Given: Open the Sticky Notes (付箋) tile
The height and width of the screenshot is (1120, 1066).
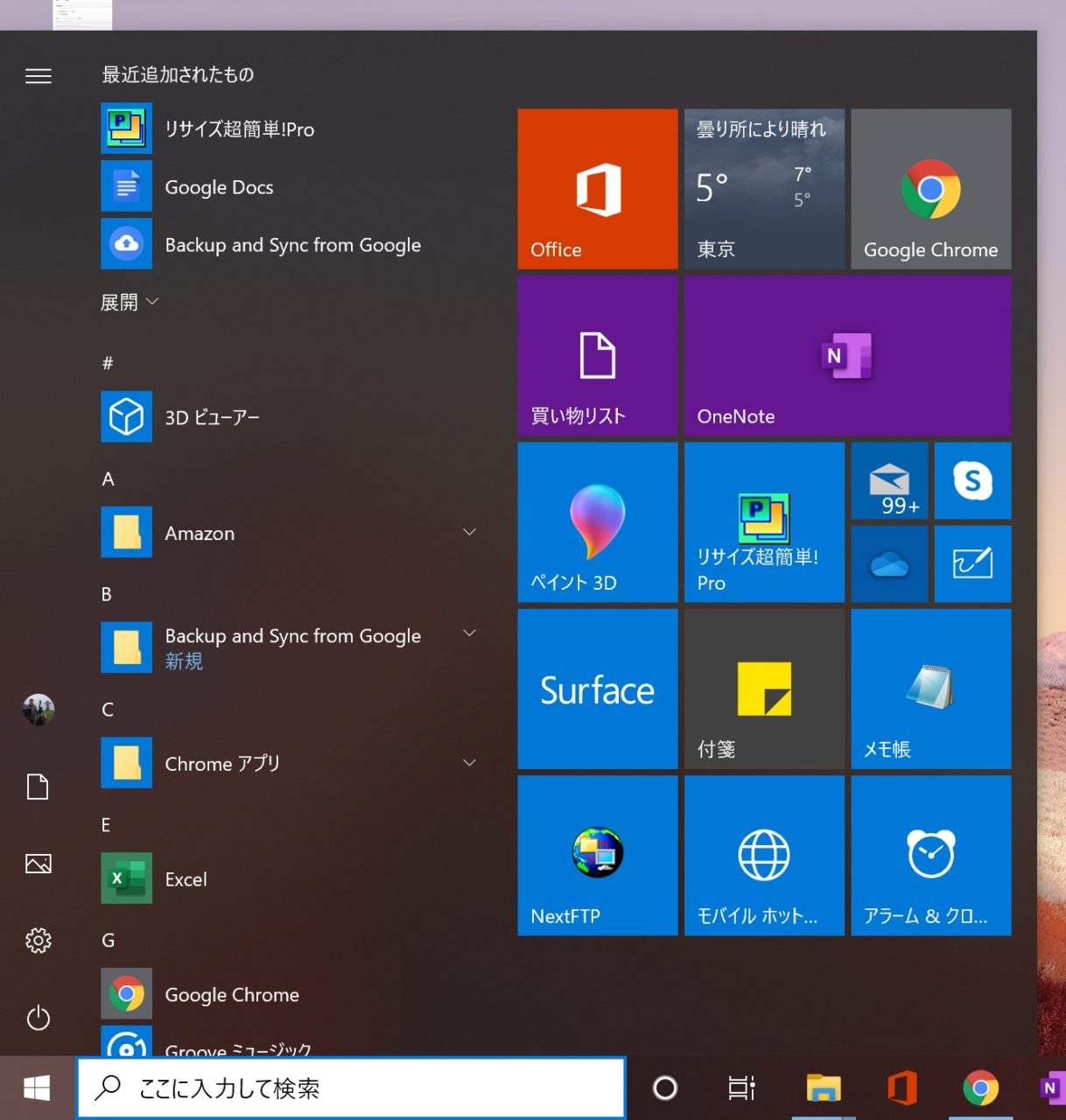Looking at the screenshot, I should tap(764, 689).
